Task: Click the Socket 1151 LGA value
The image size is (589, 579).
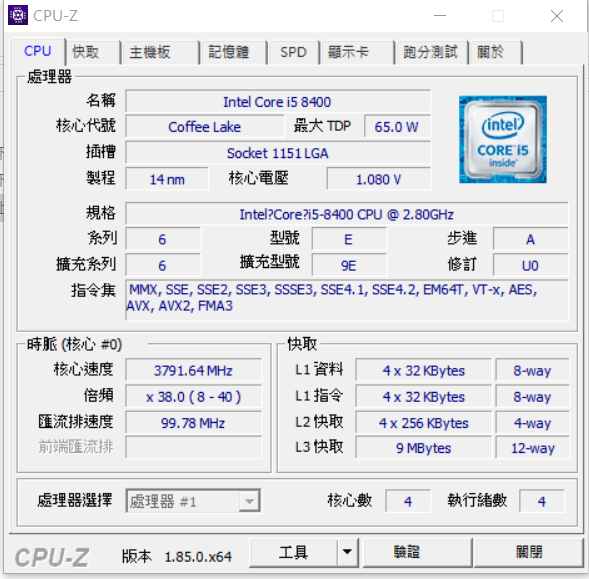Action: pos(278,153)
